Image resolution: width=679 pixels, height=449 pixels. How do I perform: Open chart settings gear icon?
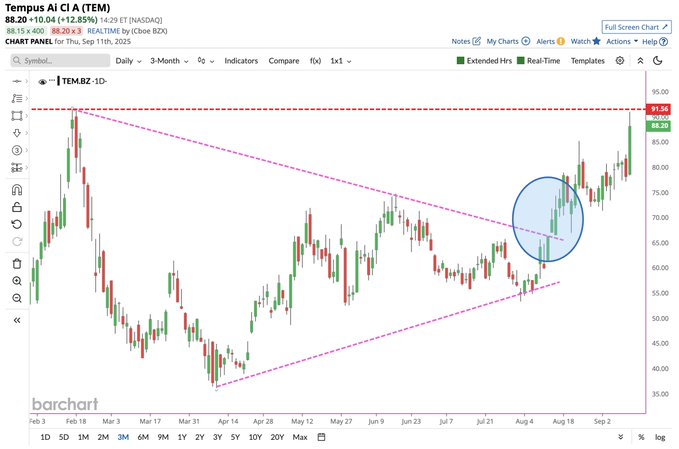click(x=620, y=61)
